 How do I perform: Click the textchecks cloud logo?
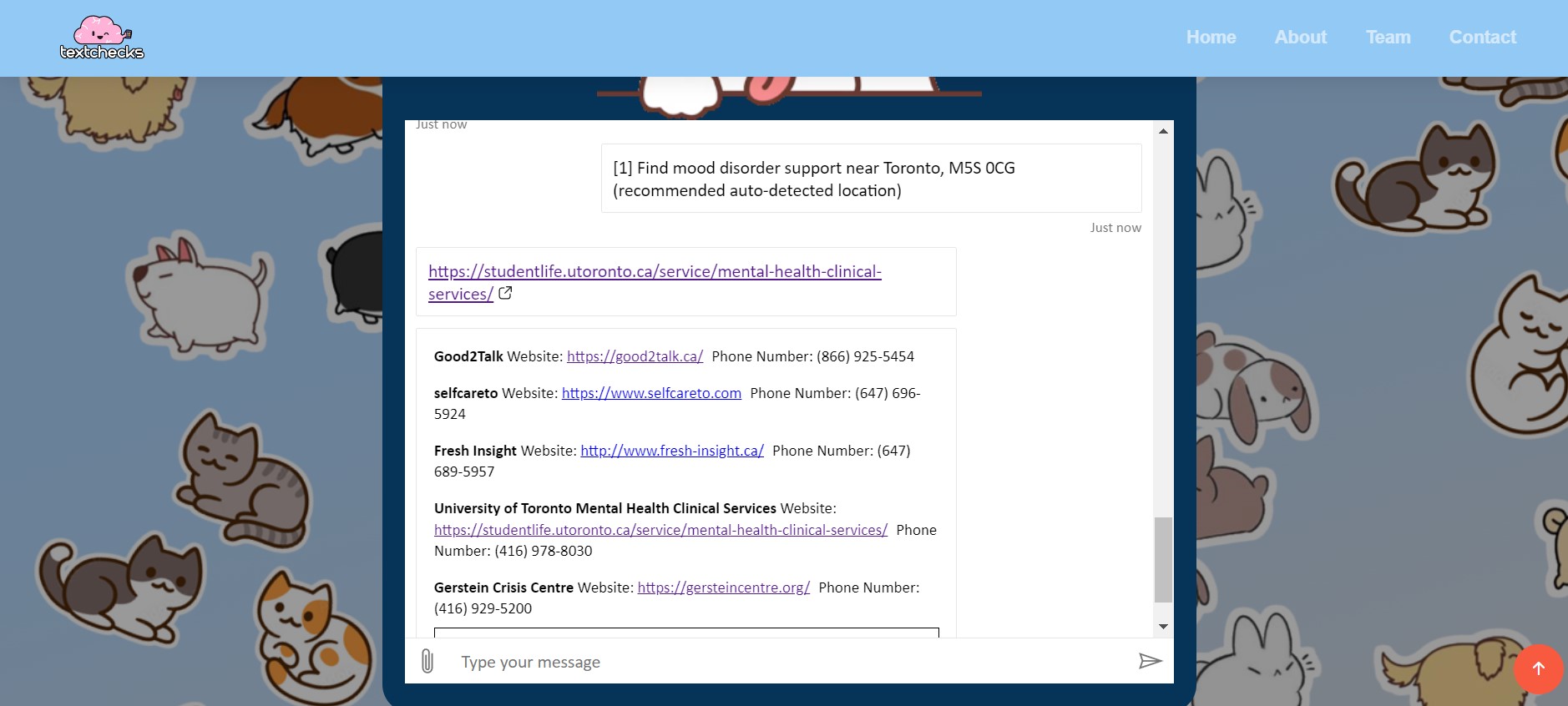click(102, 38)
